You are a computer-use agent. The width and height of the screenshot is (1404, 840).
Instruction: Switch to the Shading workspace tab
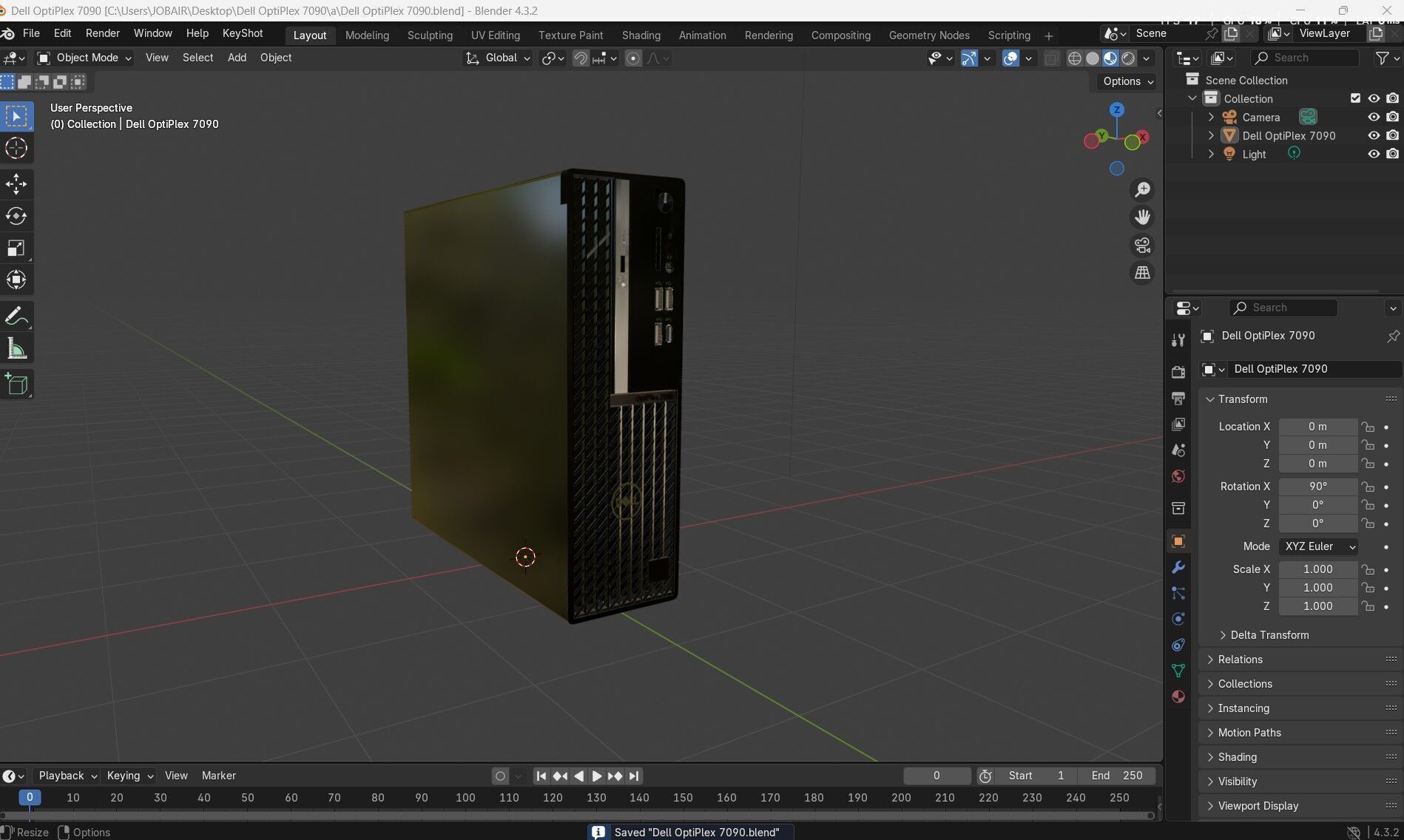[x=641, y=35]
